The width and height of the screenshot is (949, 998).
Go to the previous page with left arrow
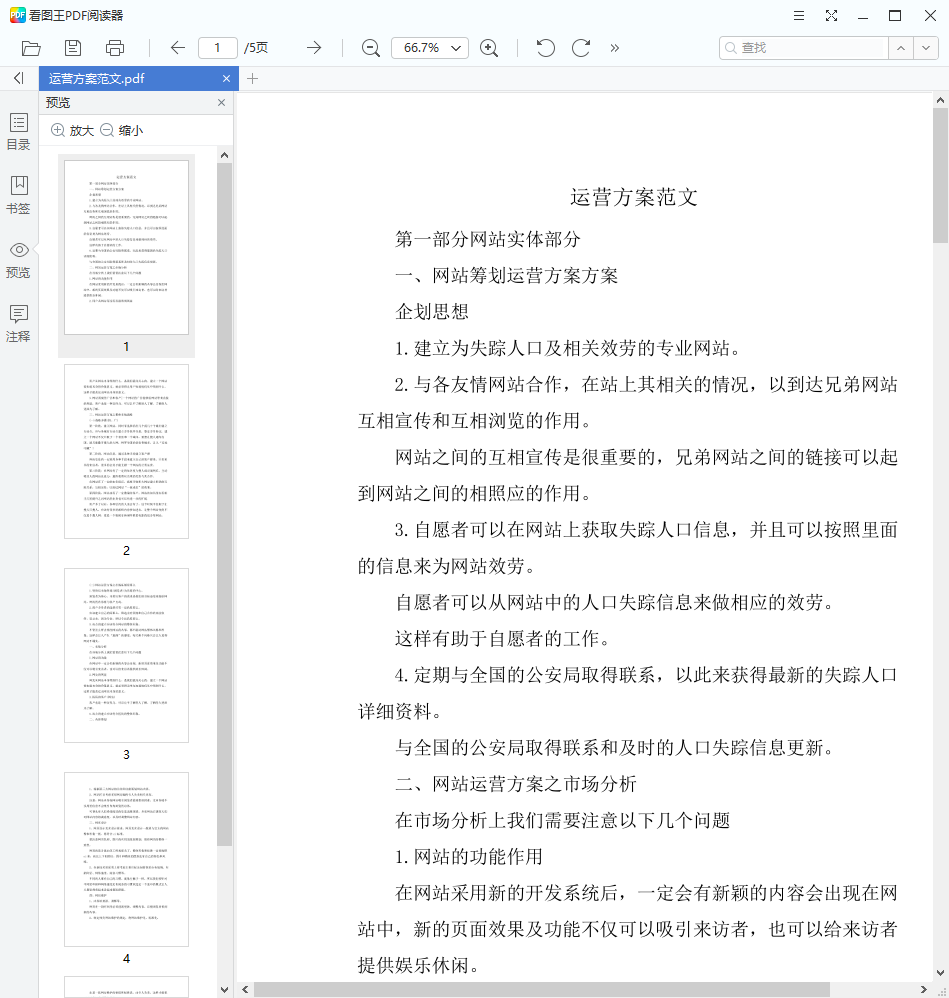point(178,48)
